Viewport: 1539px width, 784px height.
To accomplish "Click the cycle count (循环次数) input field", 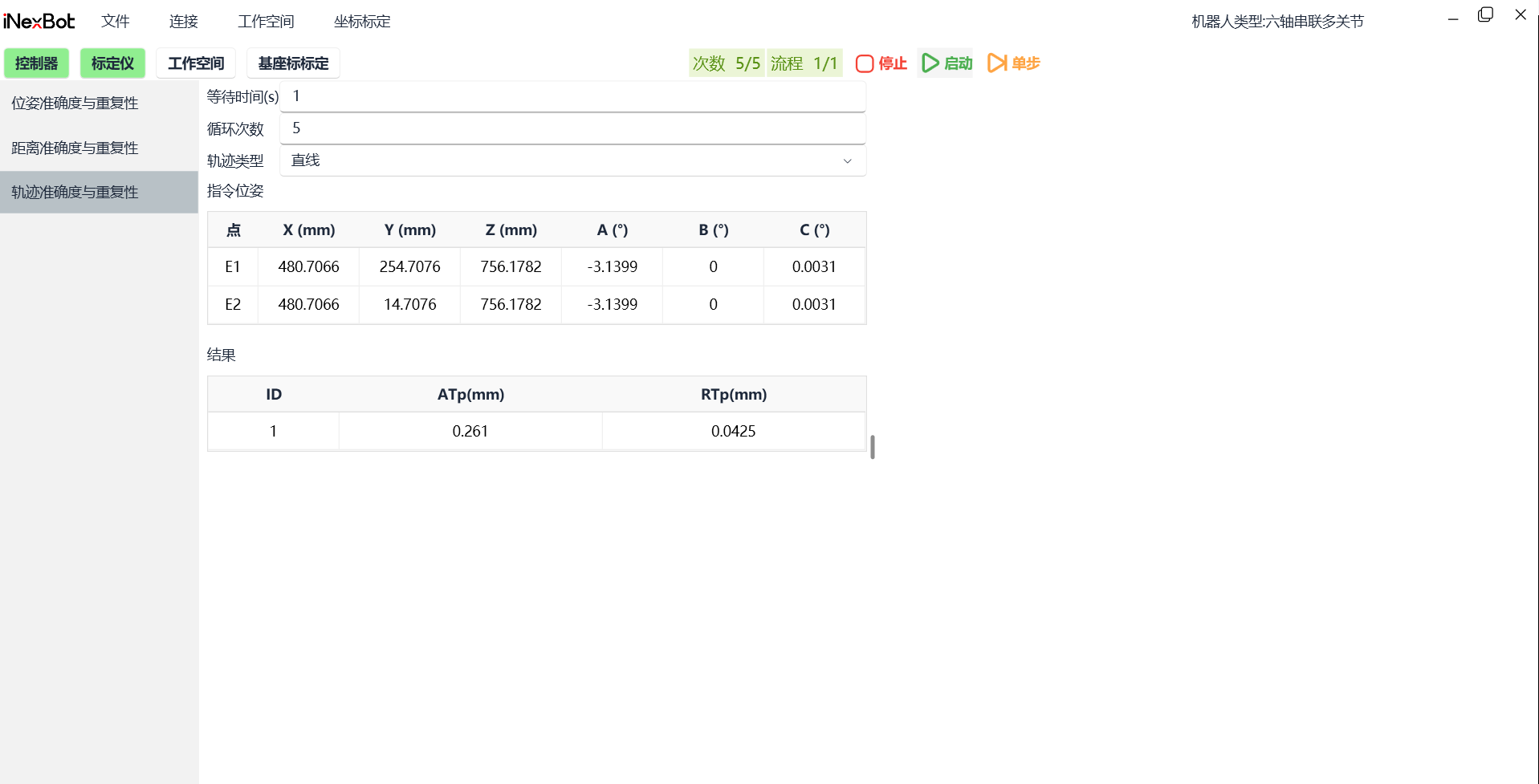I will (x=572, y=128).
